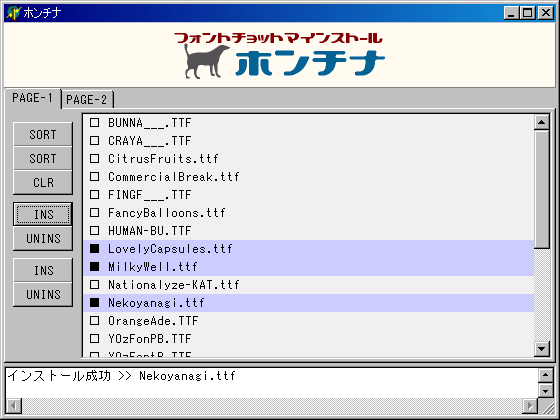Click the list scrollbar up arrow
Screen dimensions: 560x420
(x=541, y=122)
